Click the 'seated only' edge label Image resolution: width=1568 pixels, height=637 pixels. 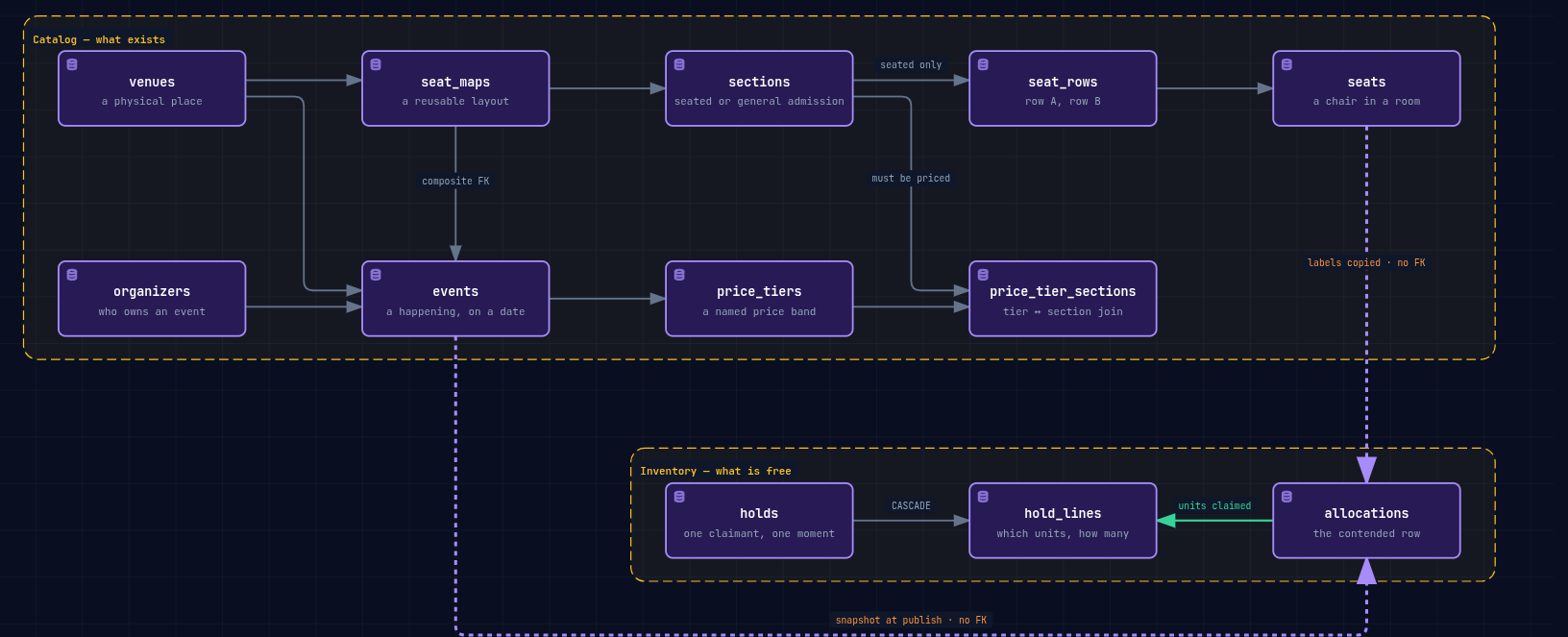[911, 65]
